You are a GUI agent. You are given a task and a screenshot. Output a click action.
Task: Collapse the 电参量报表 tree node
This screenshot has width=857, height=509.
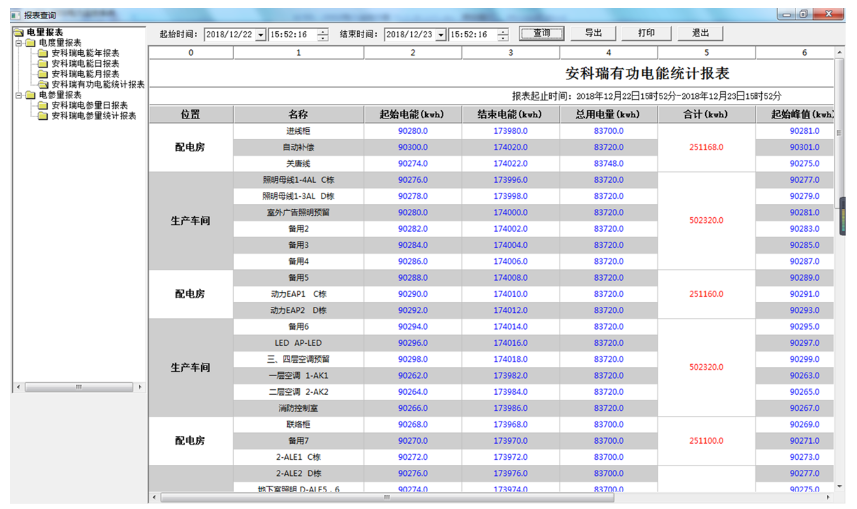17,95
